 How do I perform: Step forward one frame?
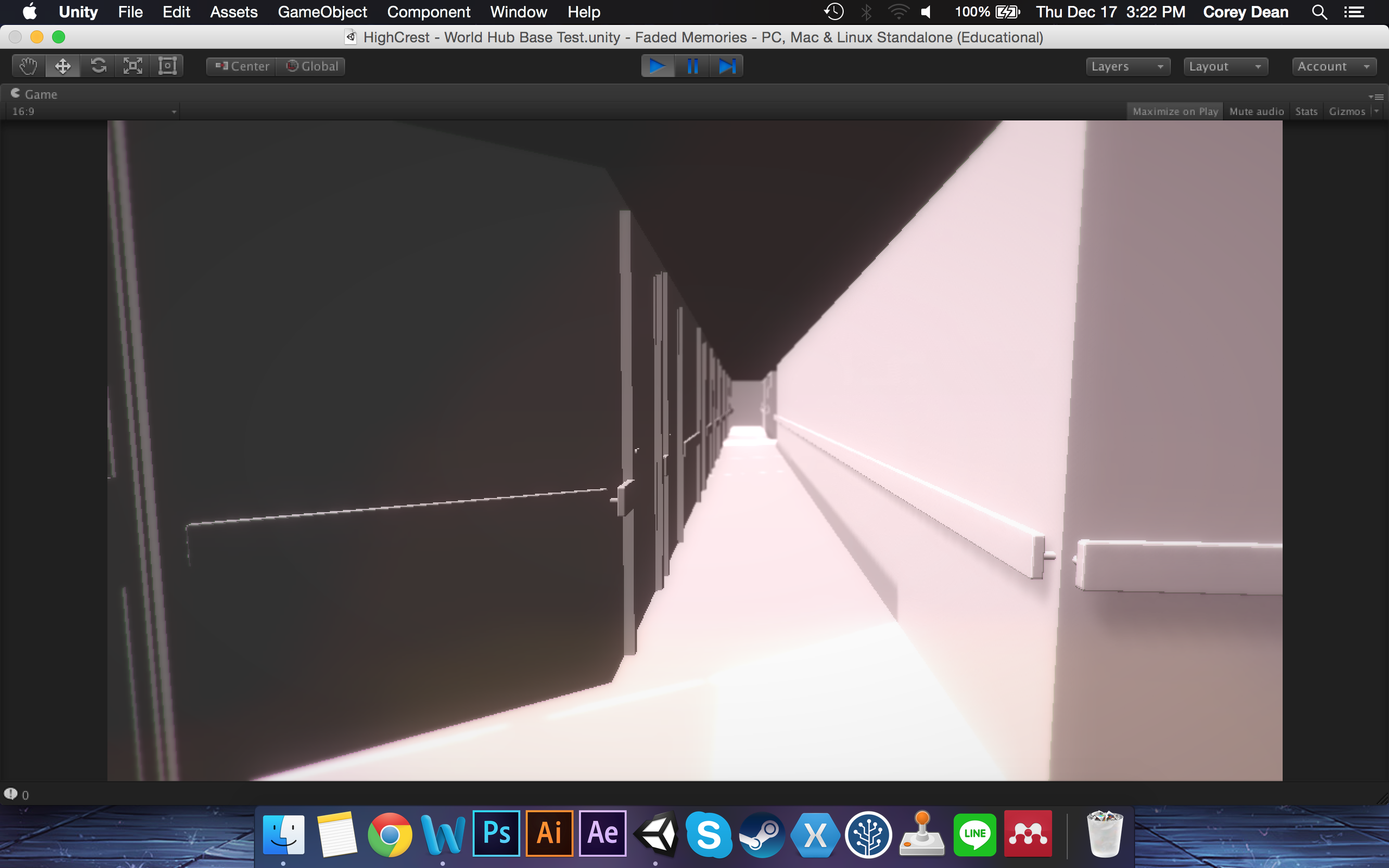[727, 66]
